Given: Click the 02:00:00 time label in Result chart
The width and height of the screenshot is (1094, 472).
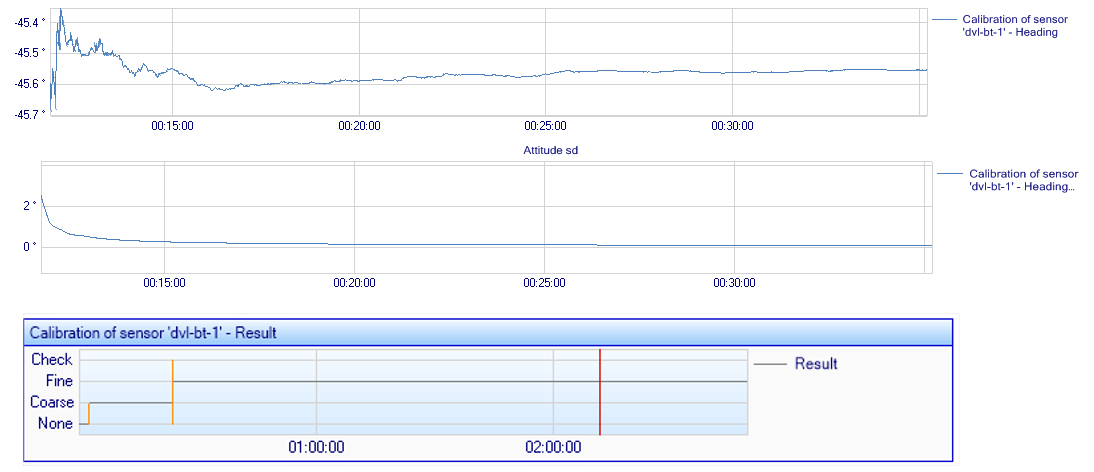Looking at the screenshot, I should [553, 447].
